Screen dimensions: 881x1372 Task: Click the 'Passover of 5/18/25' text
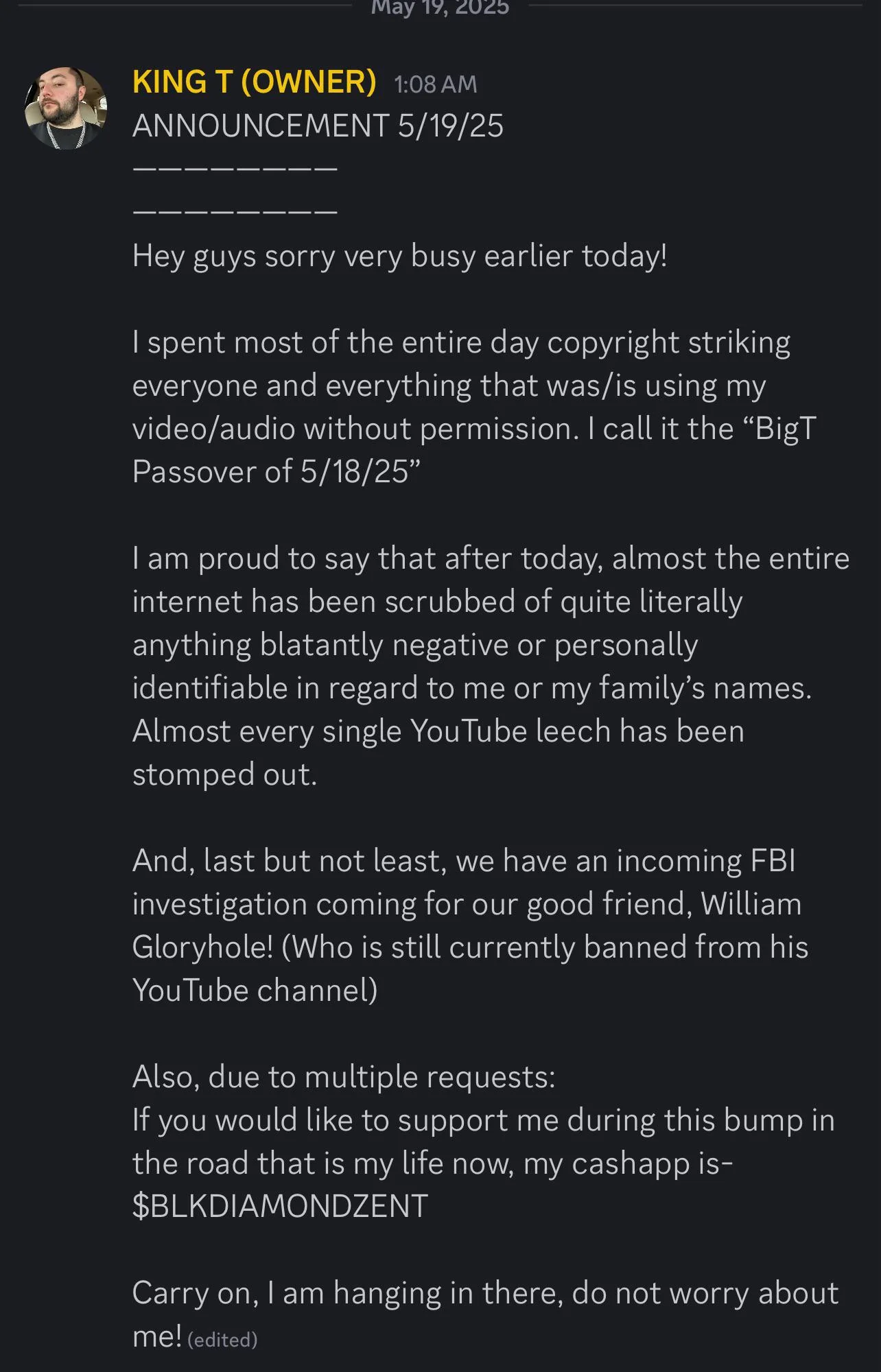click(276, 472)
